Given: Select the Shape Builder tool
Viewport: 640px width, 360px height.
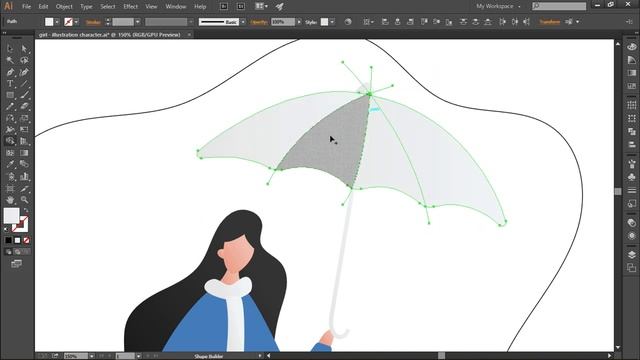Looking at the screenshot, I should [x=10, y=141].
